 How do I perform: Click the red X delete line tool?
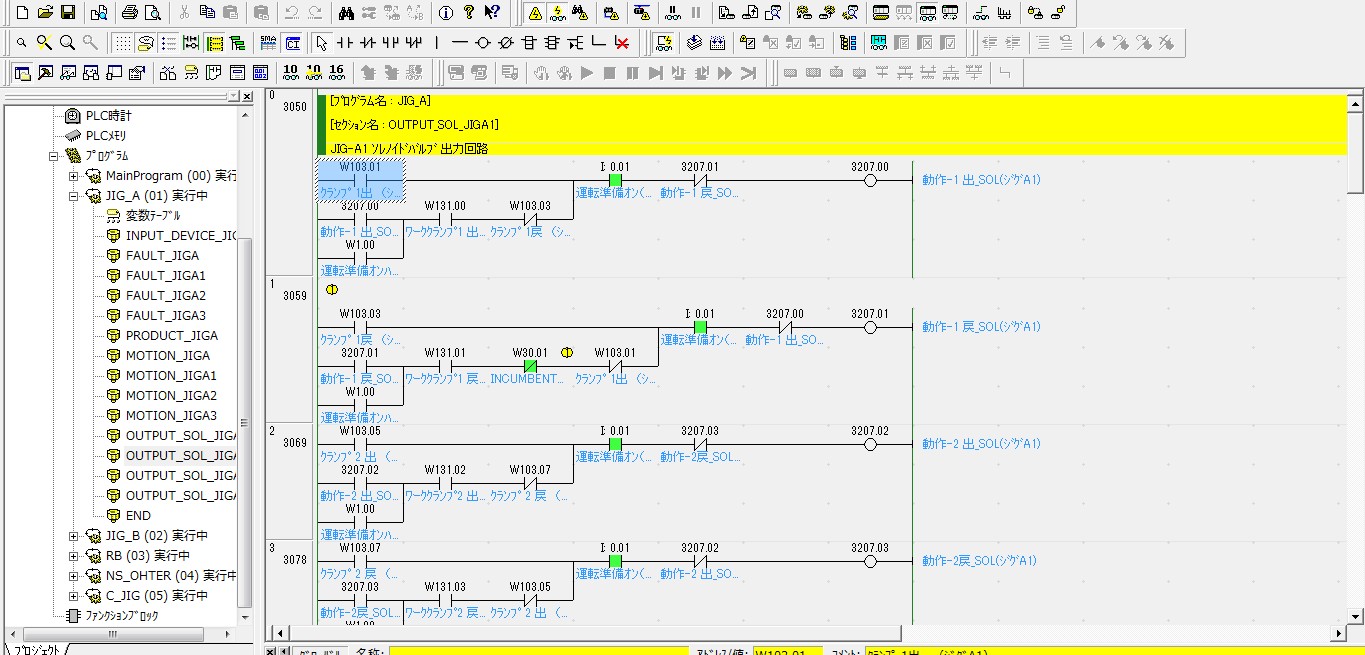pos(622,43)
